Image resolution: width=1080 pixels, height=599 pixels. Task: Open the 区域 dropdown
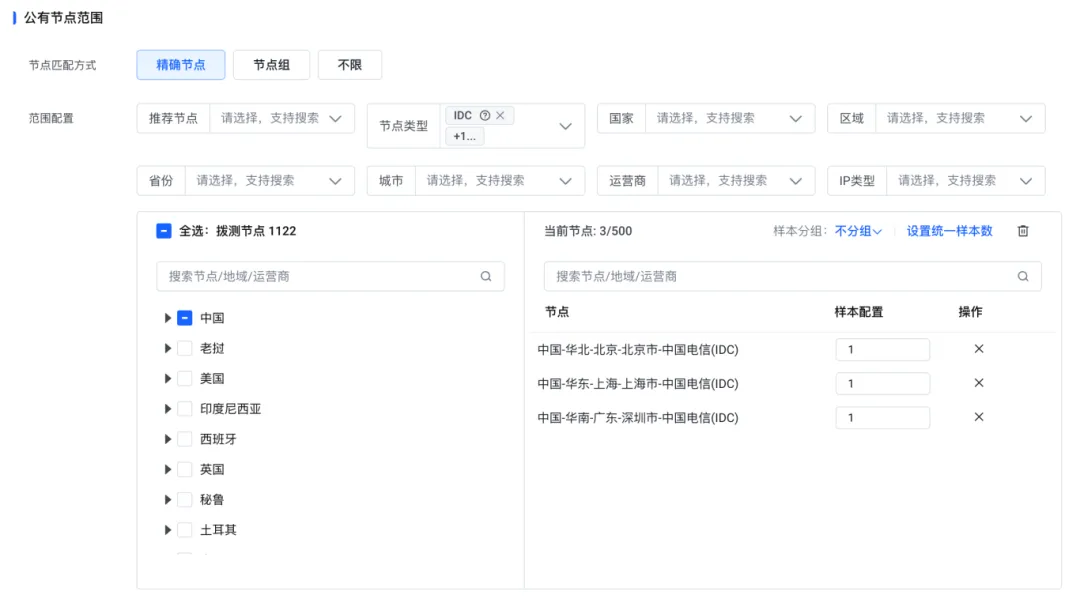tap(960, 118)
